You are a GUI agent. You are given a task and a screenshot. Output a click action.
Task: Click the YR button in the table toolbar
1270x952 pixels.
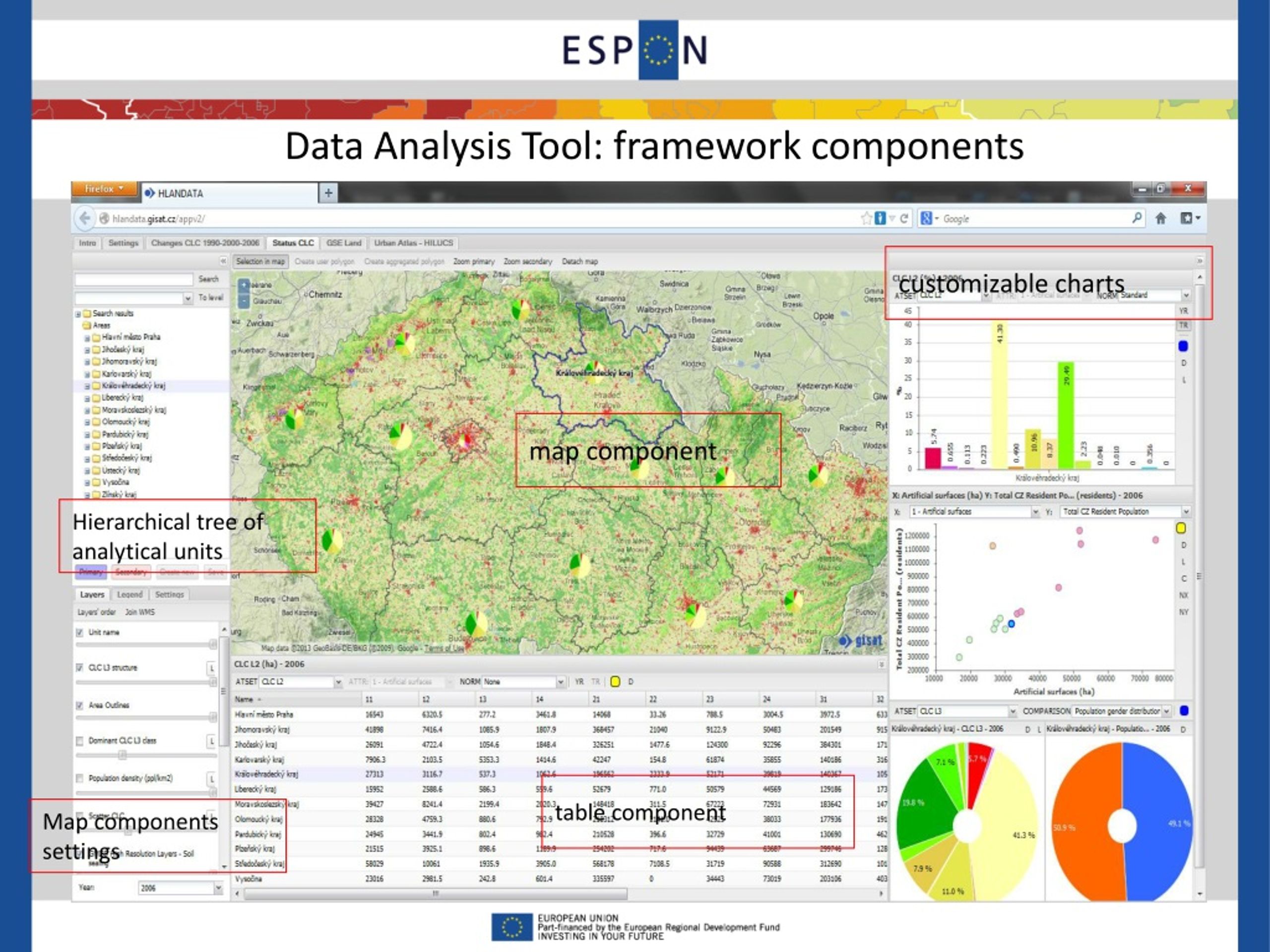point(579,682)
